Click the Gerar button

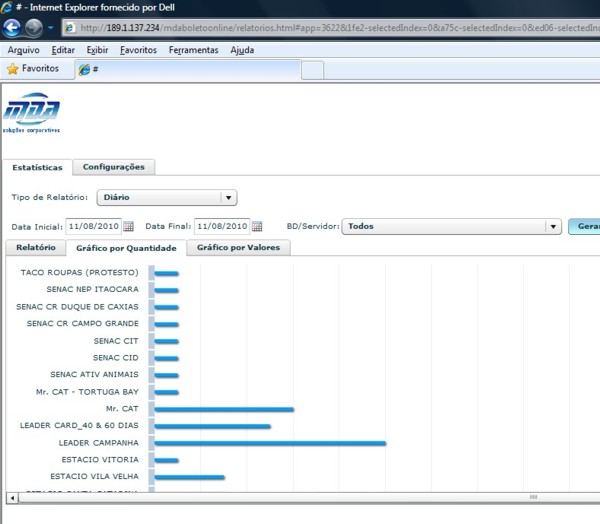tap(584, 227)
